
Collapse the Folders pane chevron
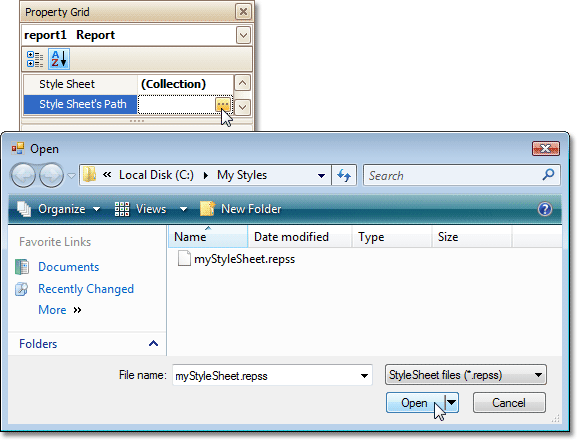[153, 344]
